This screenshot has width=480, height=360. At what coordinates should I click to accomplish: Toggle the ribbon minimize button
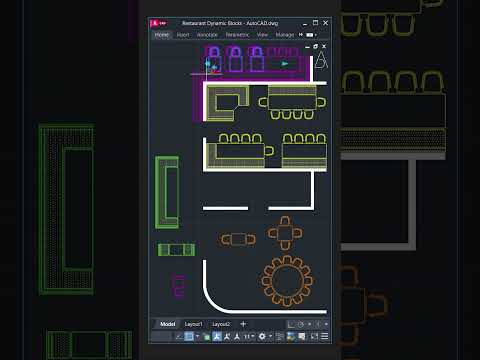point(310,35)
